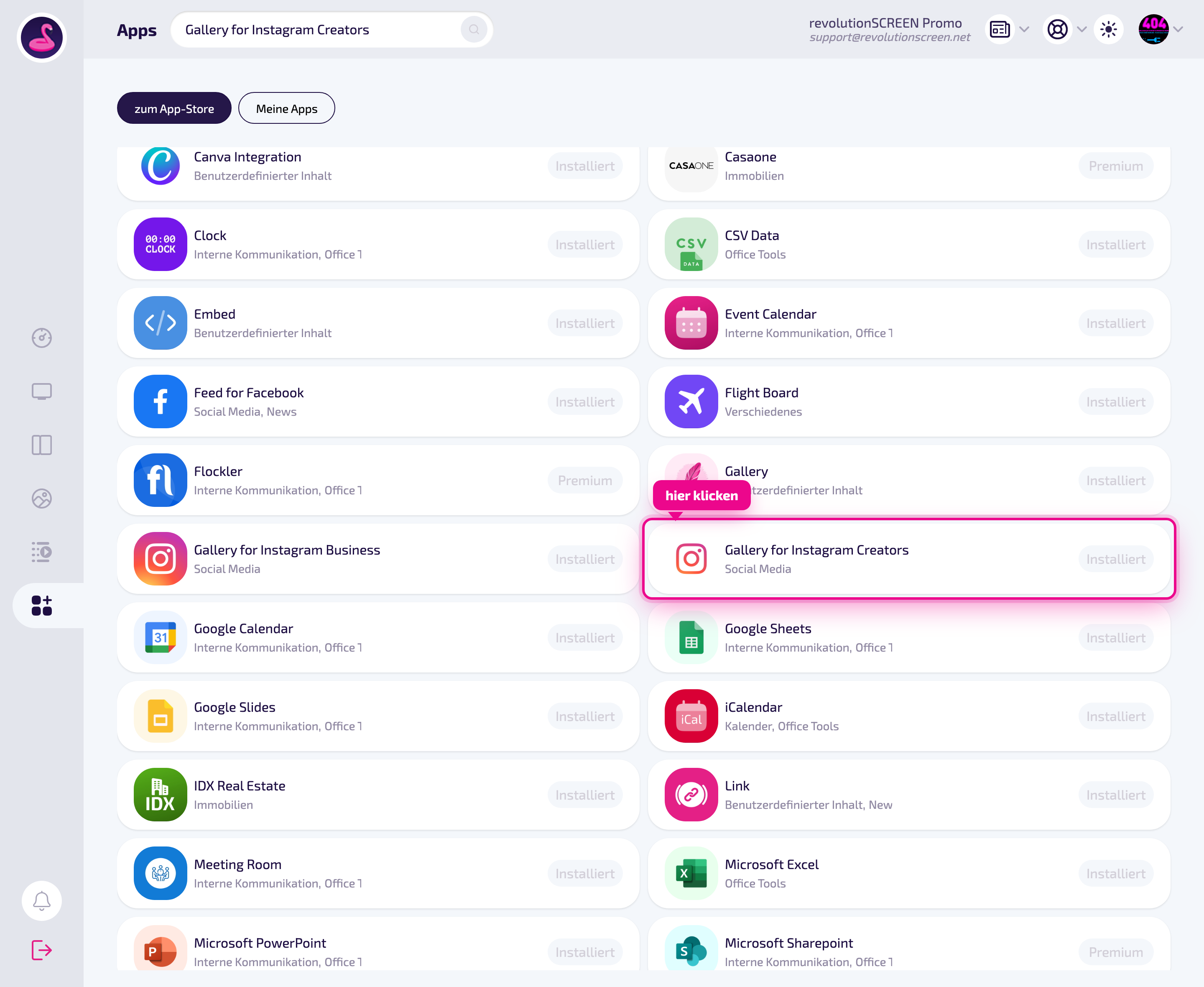1204x987 pixels.
Task: Open the dashboard gauge icon in sidebar
Action: tap(41, 338)
